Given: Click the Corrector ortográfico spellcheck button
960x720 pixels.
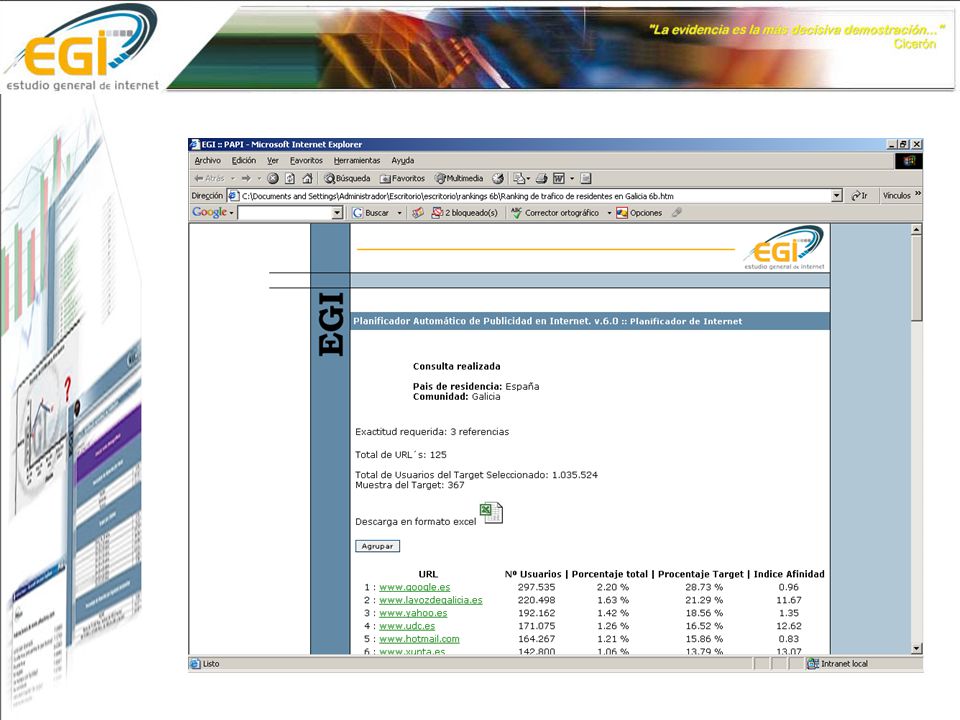Looking at the screenshot, I should pos(555,212).
